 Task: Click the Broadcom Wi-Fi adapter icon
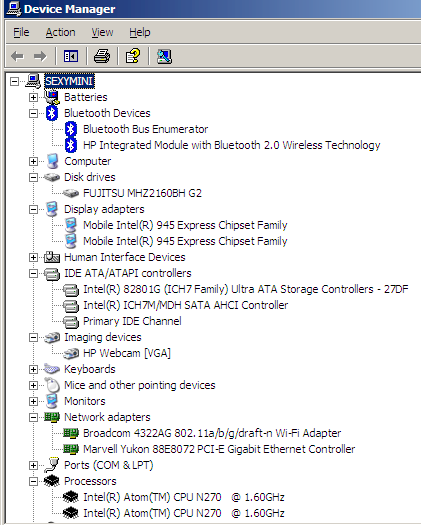point(71,433)
